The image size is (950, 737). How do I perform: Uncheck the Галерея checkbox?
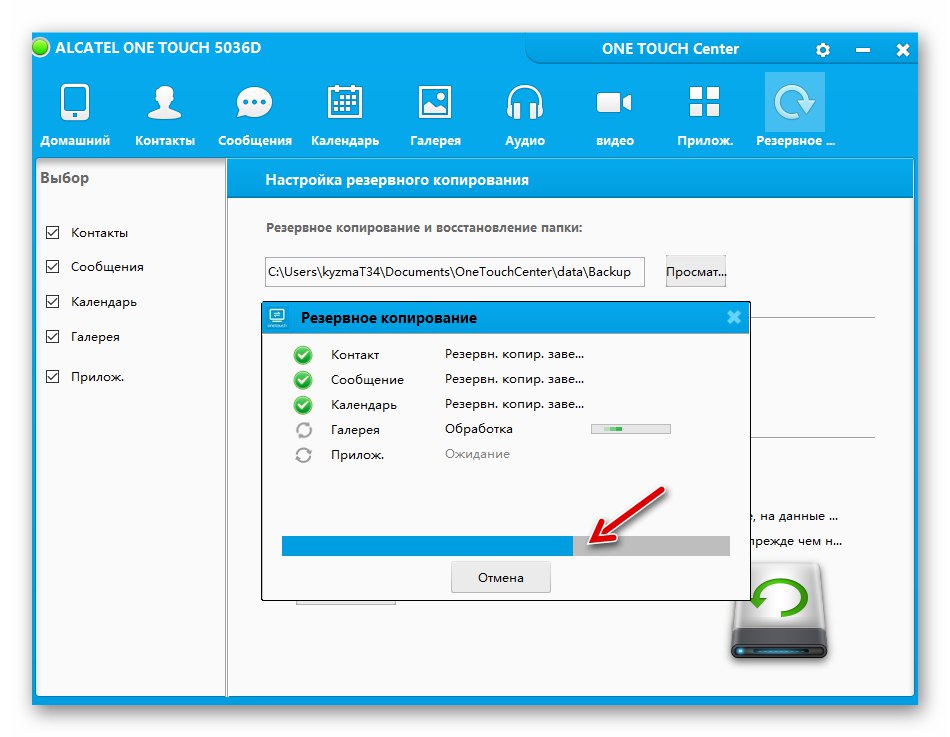[x=53, y=336]
